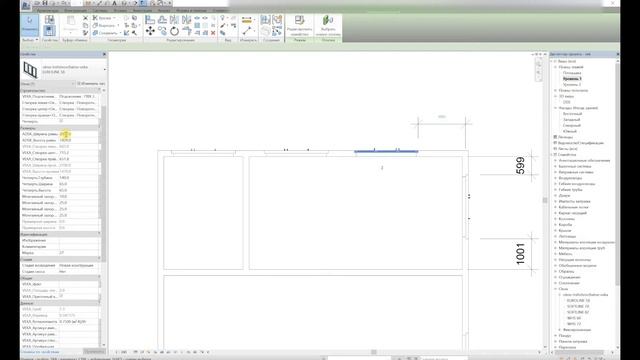Select Легенды in Project Browser
The height and width of the screenshot is (360, 640).
point(565,137)
